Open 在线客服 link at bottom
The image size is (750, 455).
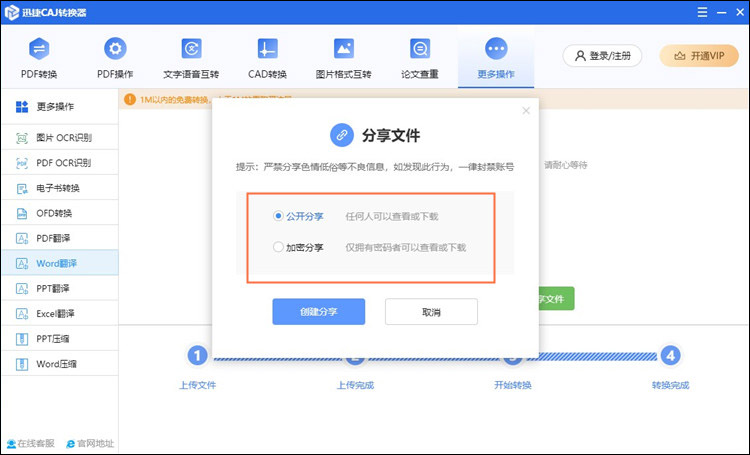click(31, 444)
